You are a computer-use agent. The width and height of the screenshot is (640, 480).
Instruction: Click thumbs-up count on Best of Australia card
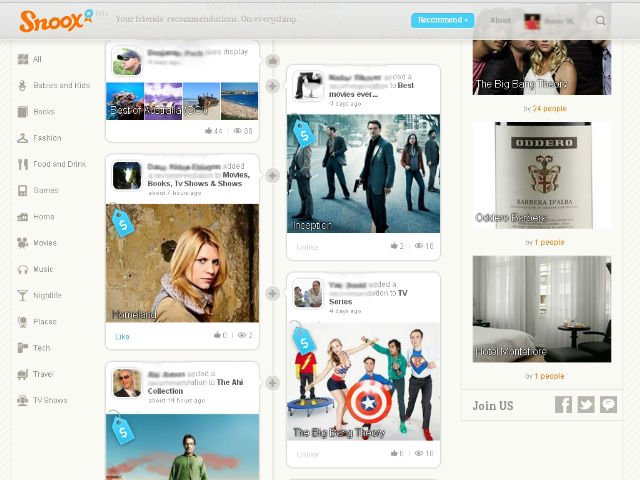click(x=213, y=131)
